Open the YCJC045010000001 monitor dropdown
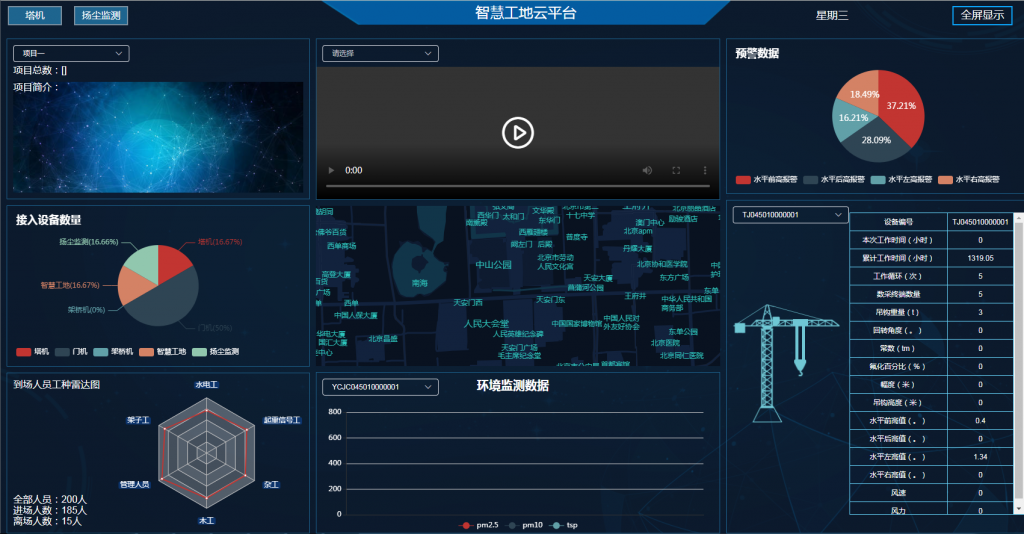The width and height of the screenshot is (1024, 534). click(x=380, y=387)
